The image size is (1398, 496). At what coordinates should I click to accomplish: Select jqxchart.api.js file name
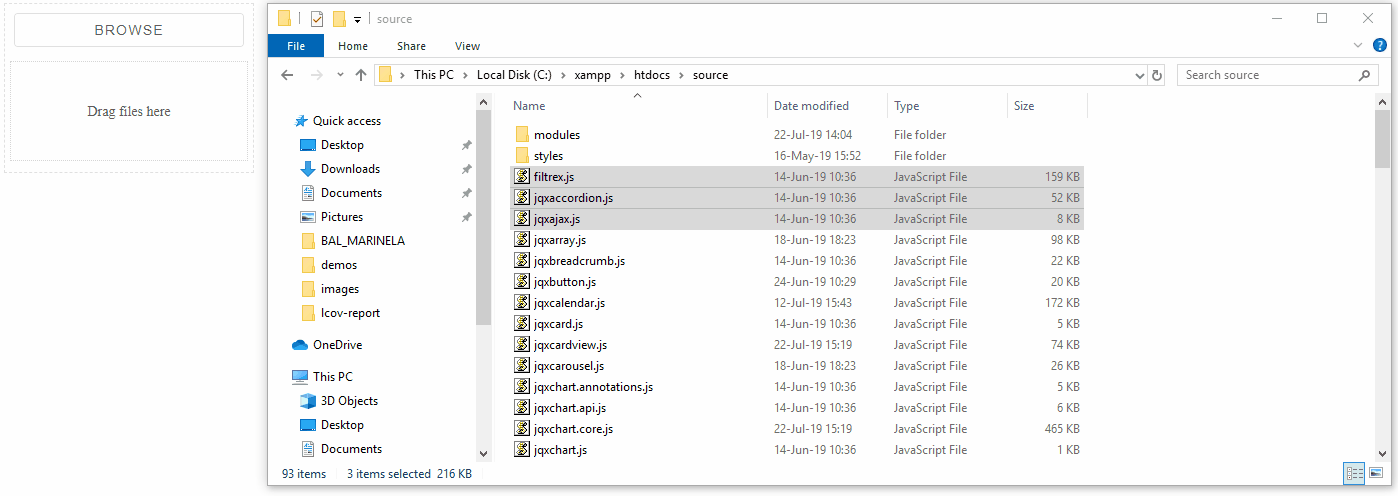[x=570, y=408]
